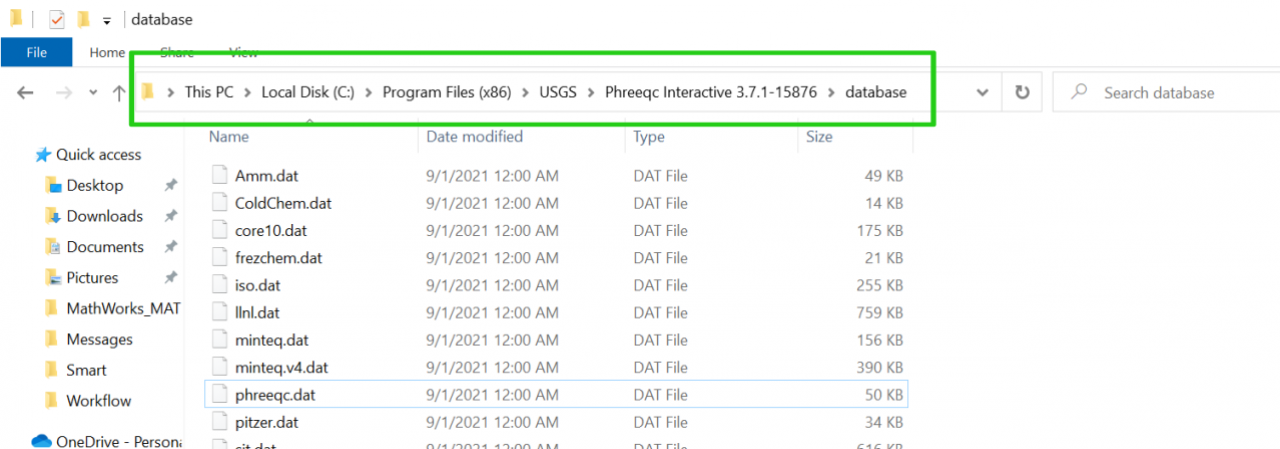This screenshot has height=449, width=1280.
Task: Navigate to Program Files (x86) breadcrumb
Action: 446,92
